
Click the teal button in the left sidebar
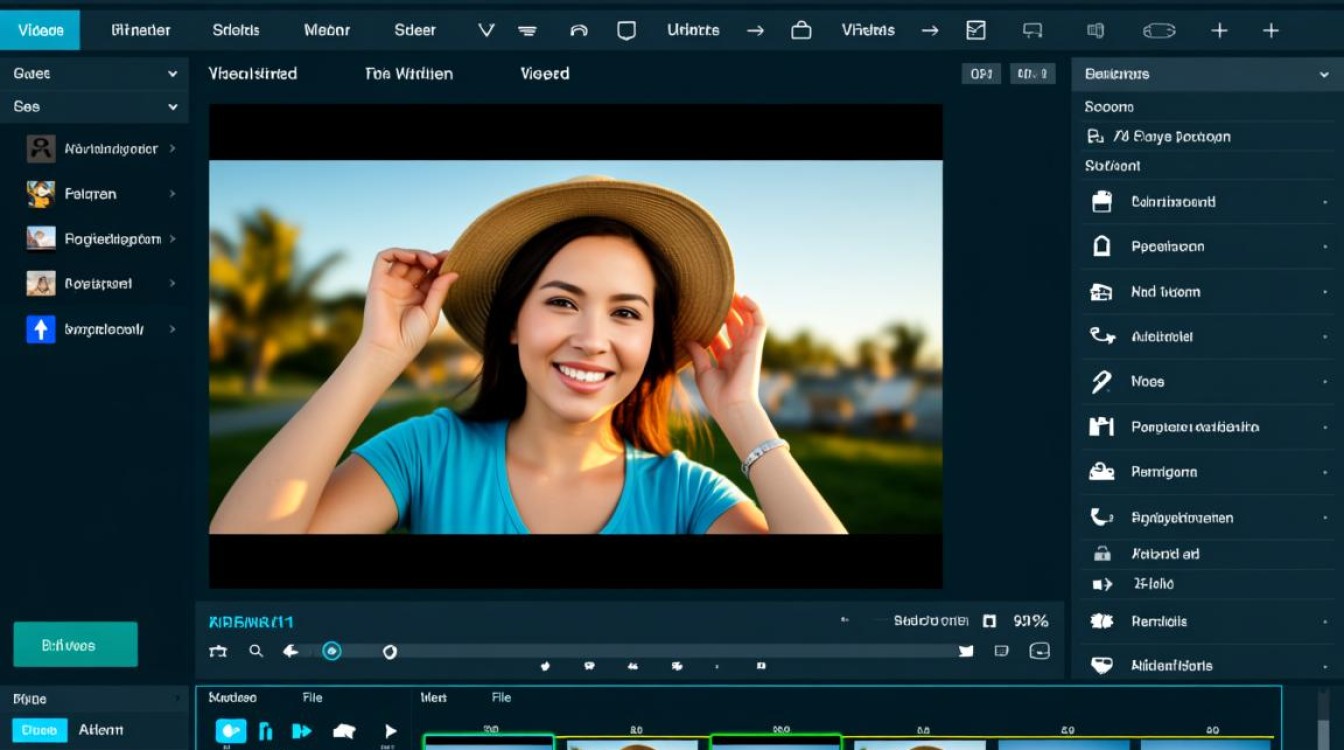pyautogui.click(x=75, y=645)
